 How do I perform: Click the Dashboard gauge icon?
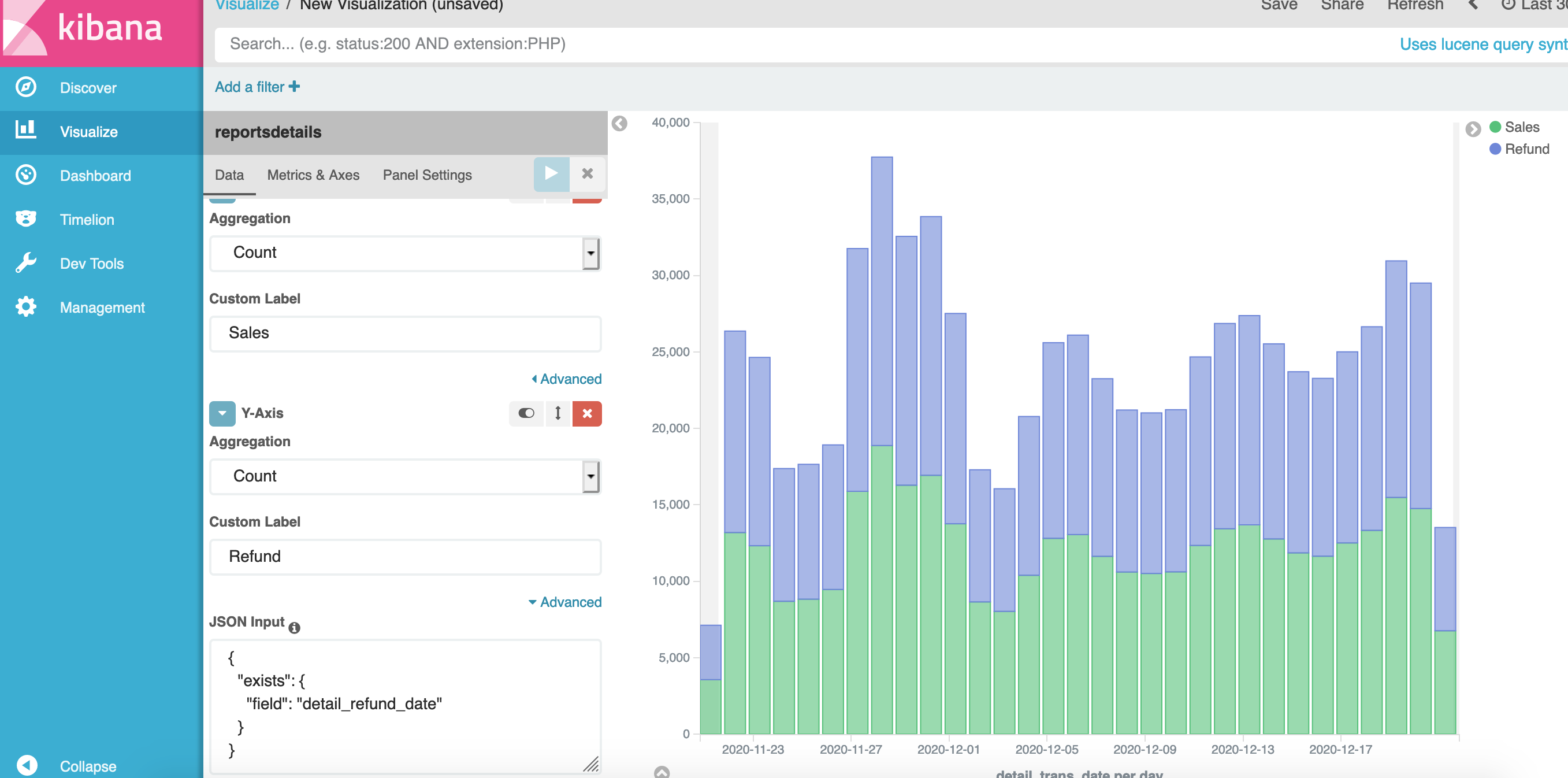(25, 175)
